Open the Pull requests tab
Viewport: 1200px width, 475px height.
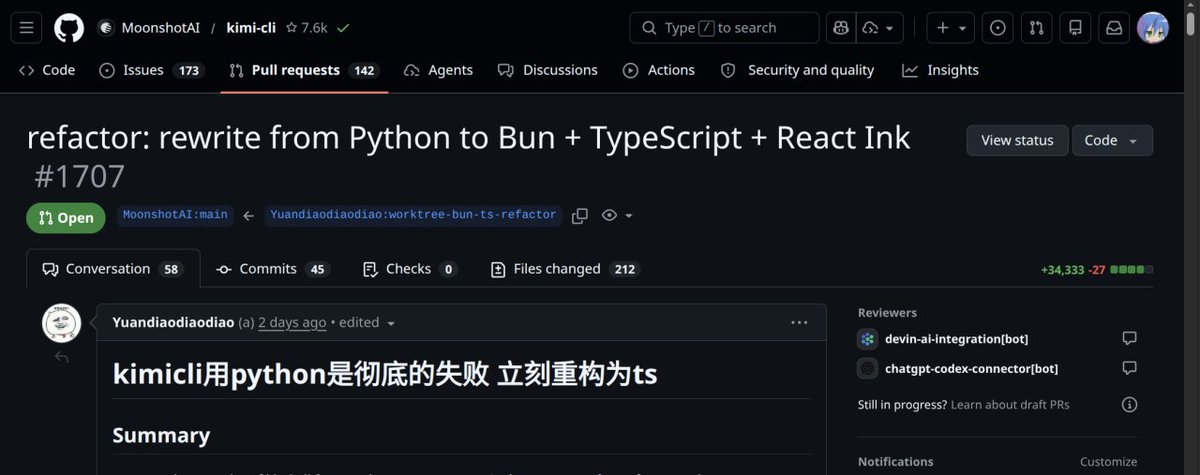304,70
